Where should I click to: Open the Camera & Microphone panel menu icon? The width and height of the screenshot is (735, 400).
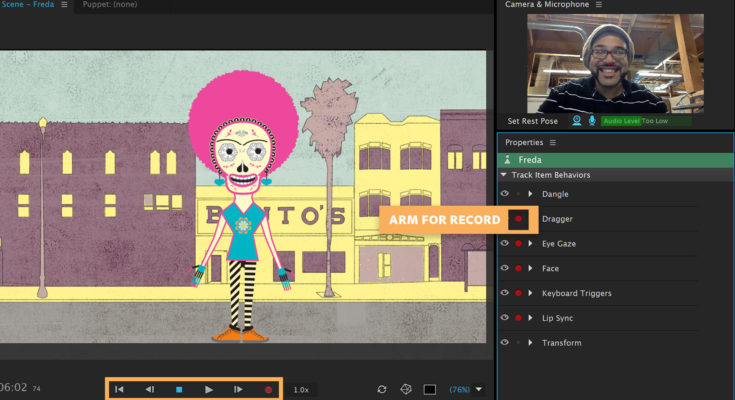click(x=599, y=4)
